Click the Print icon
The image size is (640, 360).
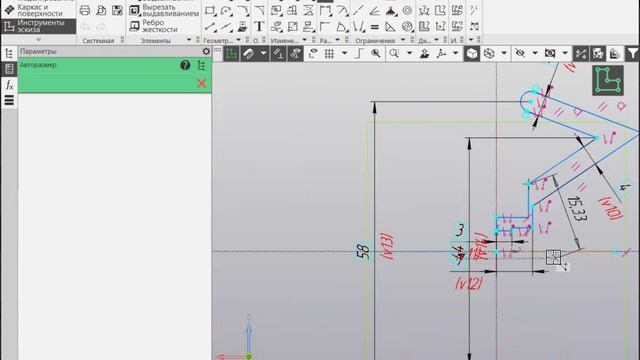(85, 11)
